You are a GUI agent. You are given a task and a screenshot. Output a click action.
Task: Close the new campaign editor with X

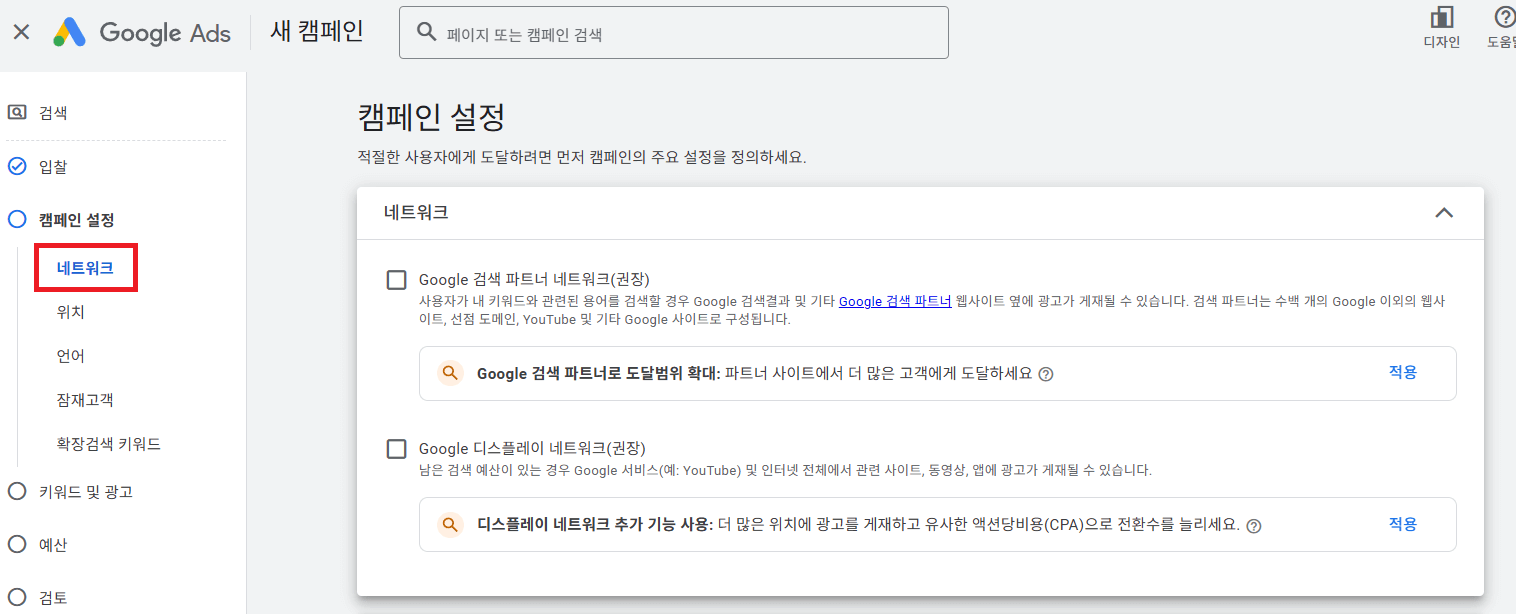tap(21, 32)
